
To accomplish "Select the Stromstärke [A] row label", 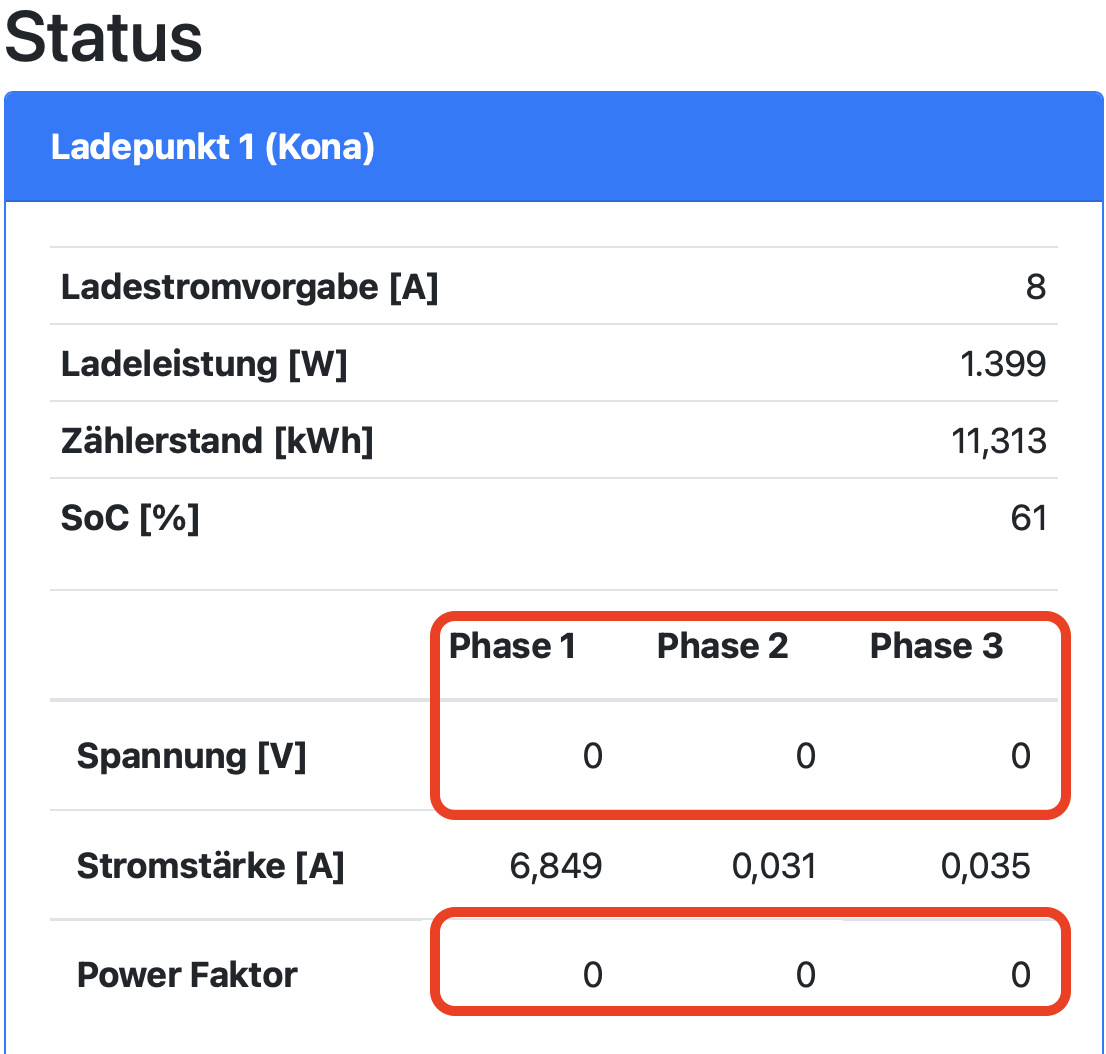I will [x=210, y=865].
